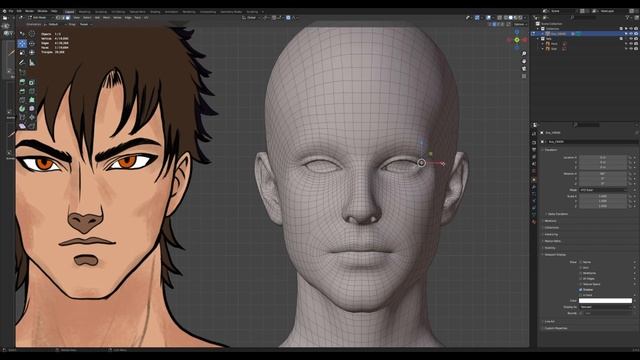Open the Object Data mesh tab icon
Screen dimensions: 640x360
(x=534, y=214)
